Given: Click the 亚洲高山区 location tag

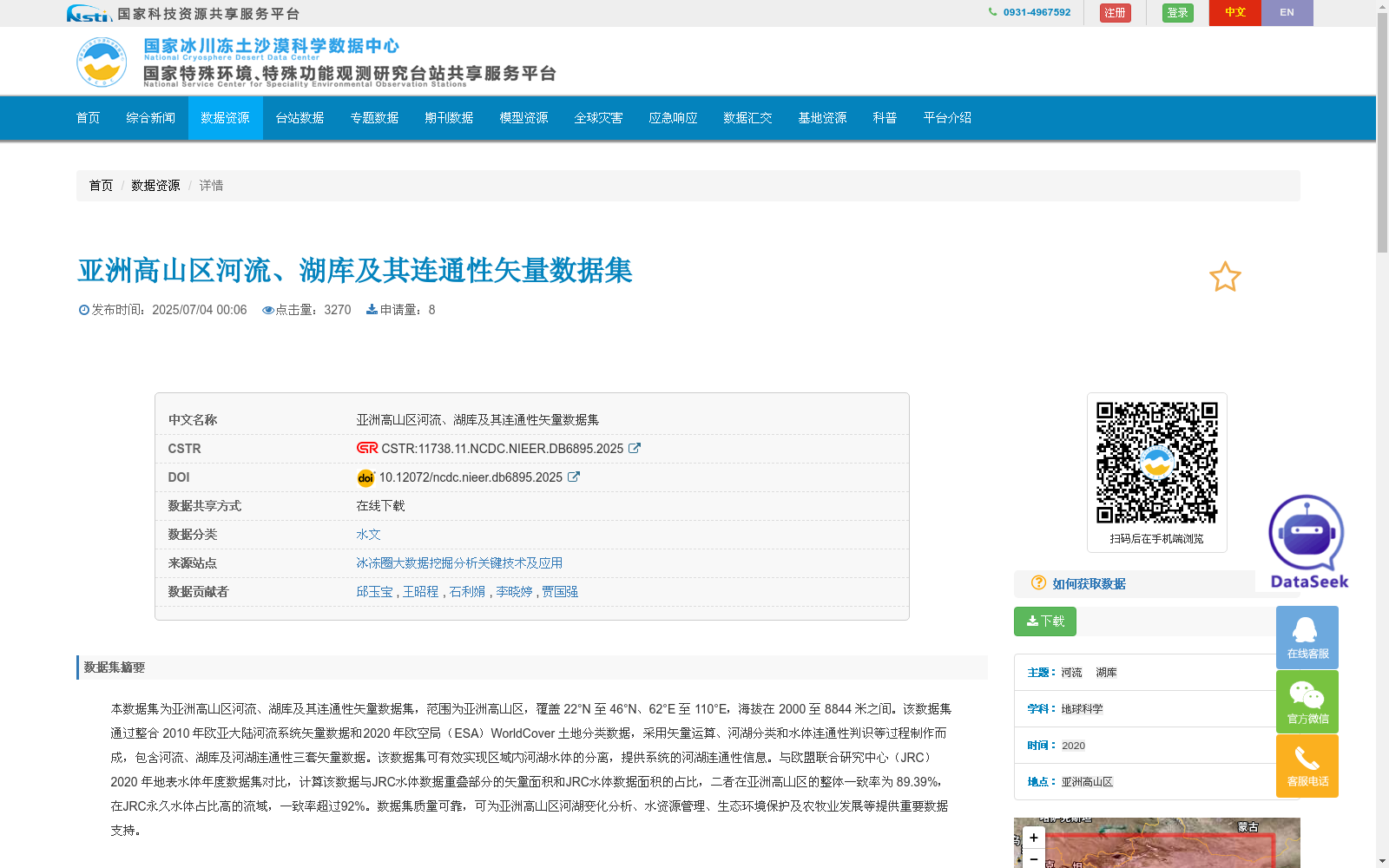Looking at the screenshot, I should 1087,782.
